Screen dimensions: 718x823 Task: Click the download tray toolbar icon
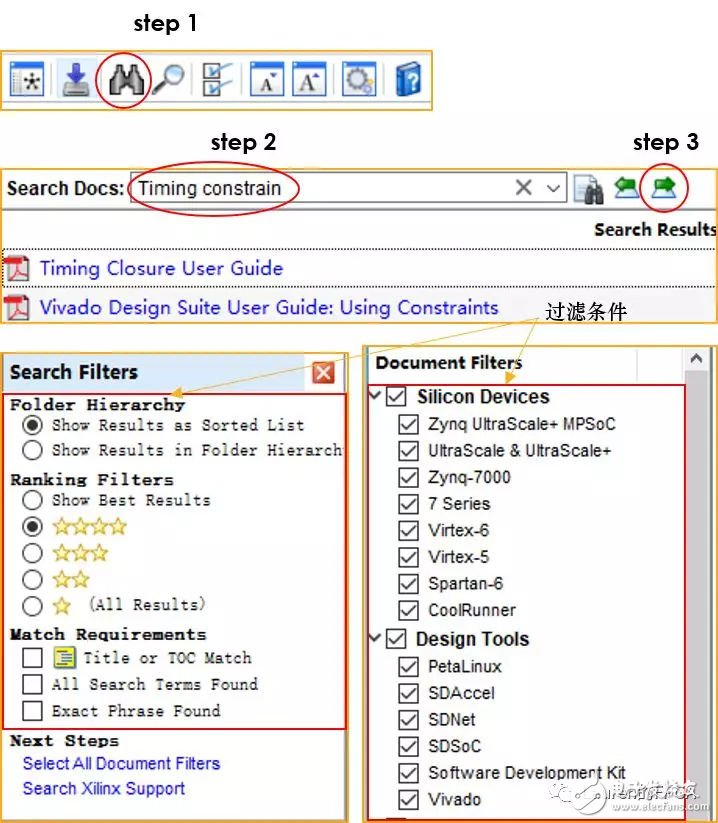tap(75, 80)
